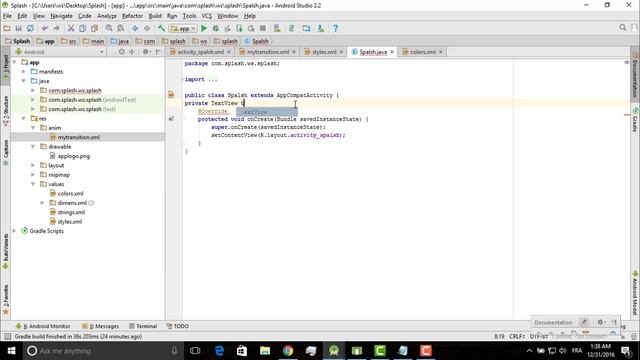This screenshot has height=360, width=640.
Task: Select colors.xml in values folder
Action: click(67, 193)
